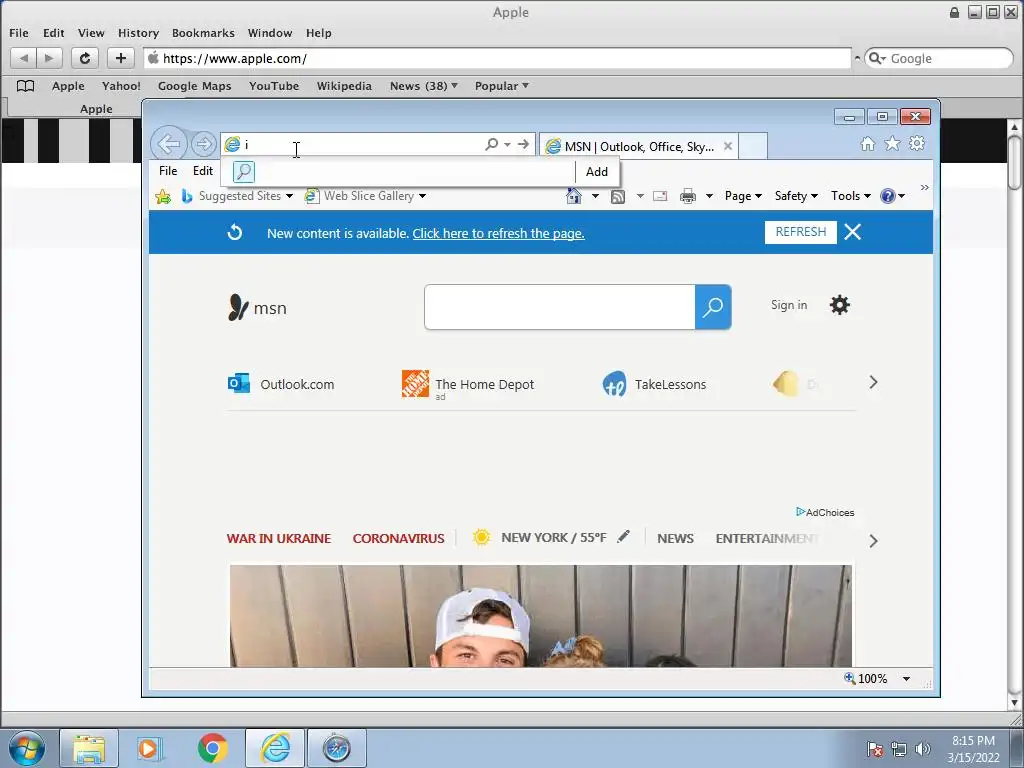The height and width of the screenshot is (768, 1024).
Task: Click the IE address bar go arrow
Action: point(523,144)
